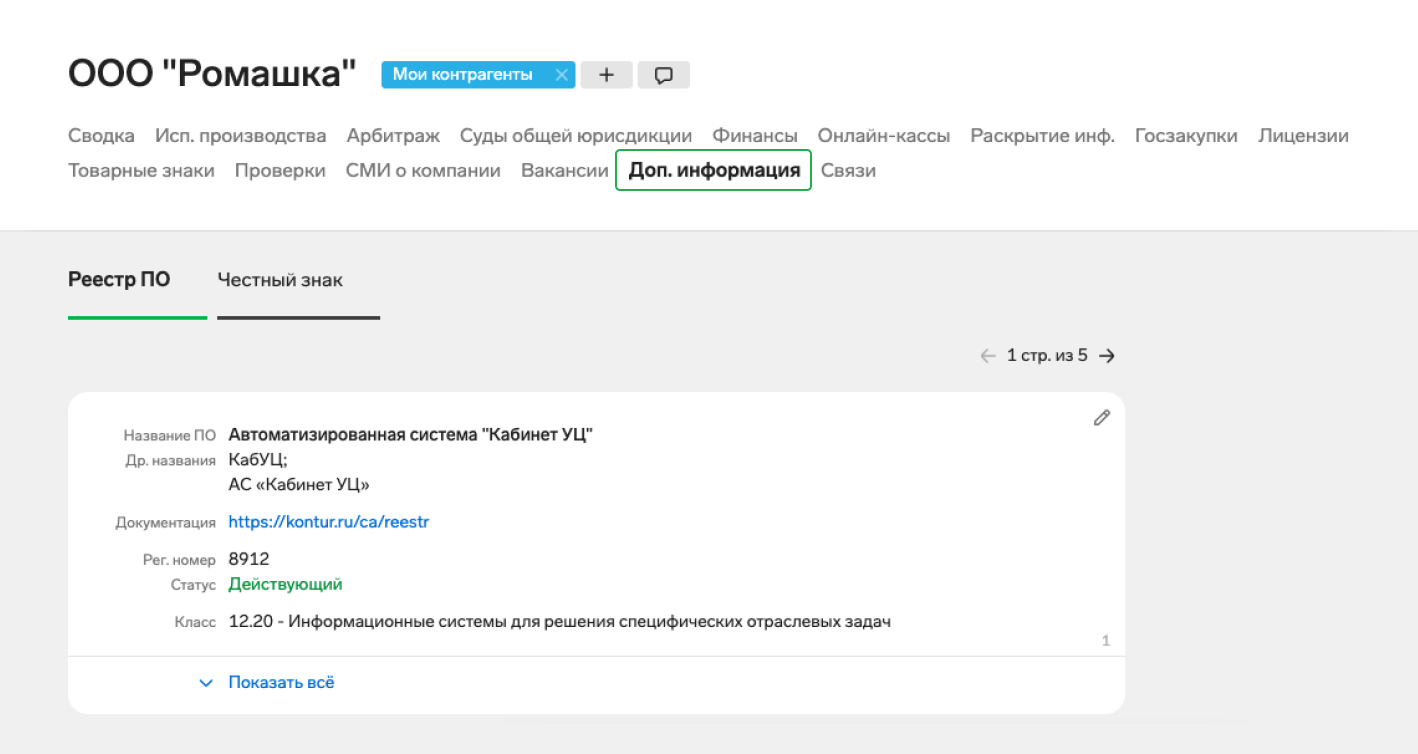Click the alternative name КабУЦ;
This screenshot has height=754, width=1418.
point(258,460)
